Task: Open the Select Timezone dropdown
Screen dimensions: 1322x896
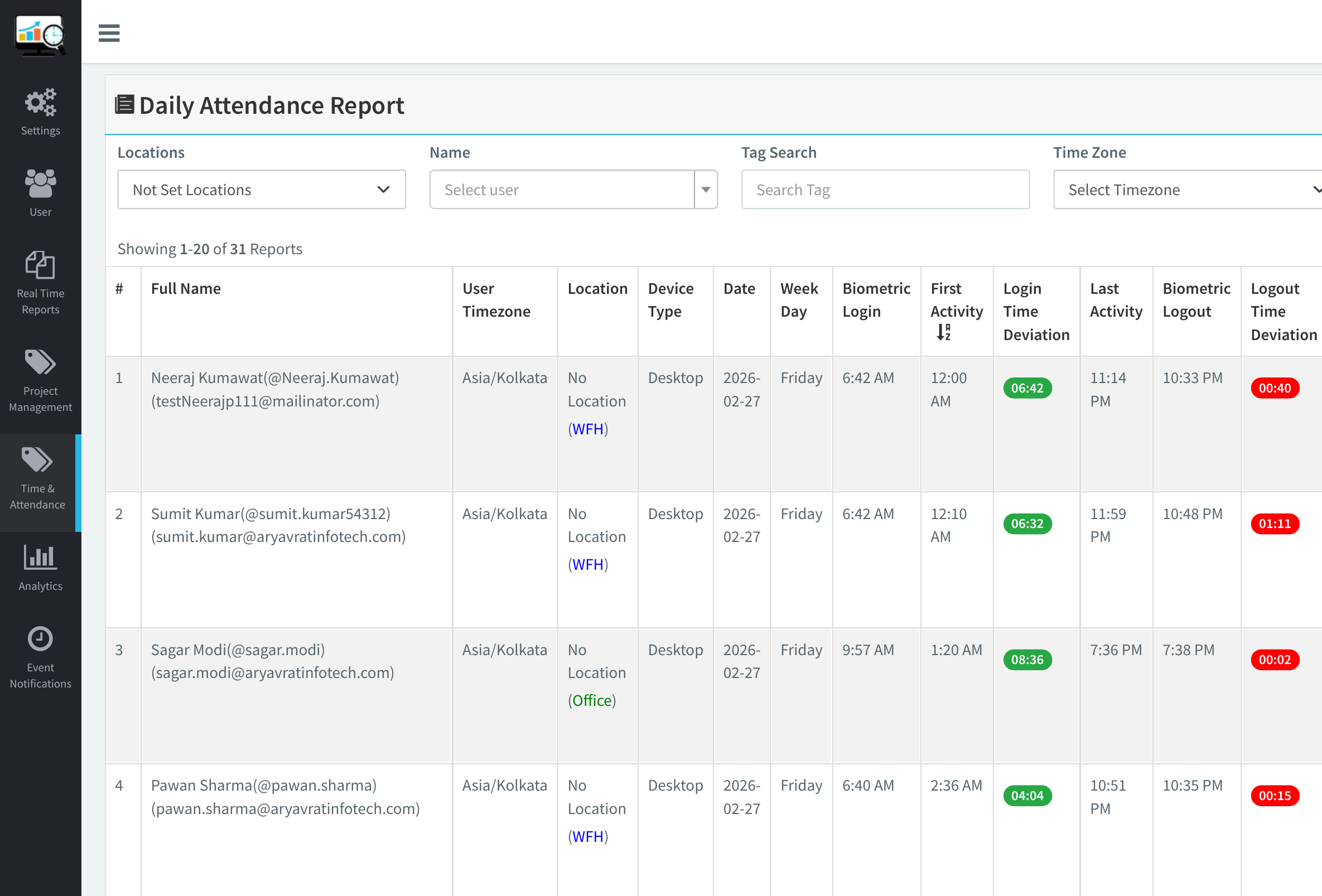Action: tap(1187, 190)
